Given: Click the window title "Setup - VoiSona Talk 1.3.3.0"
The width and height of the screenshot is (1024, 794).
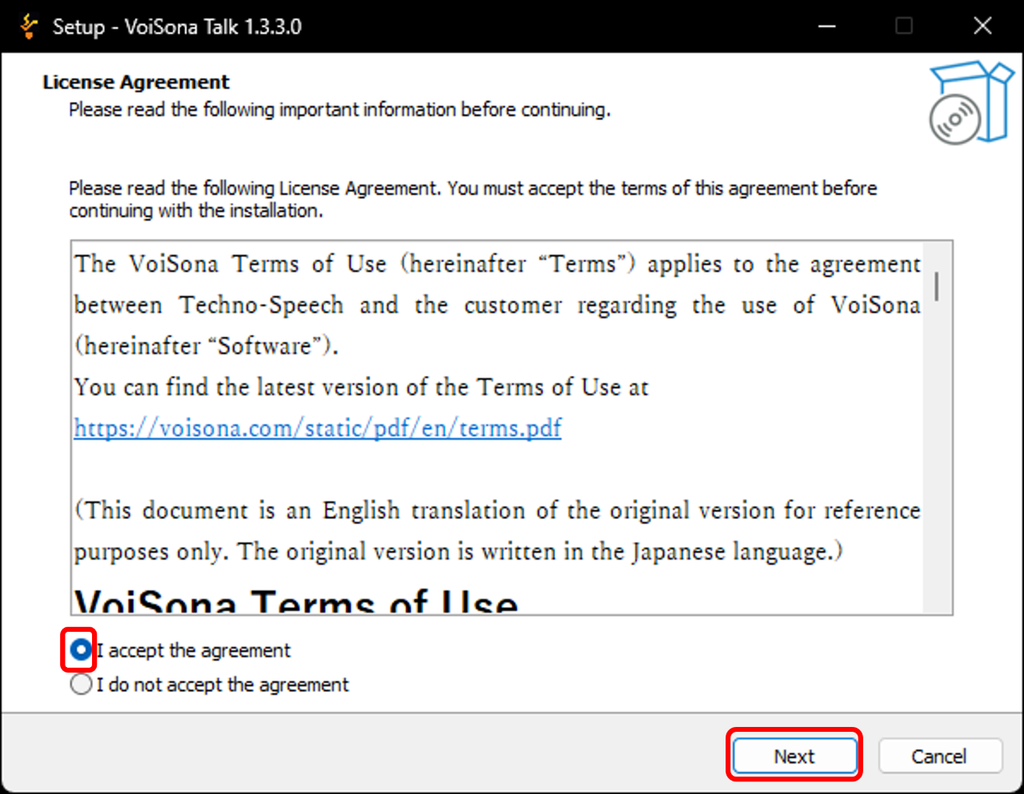Looking at the screenshot, I should click(177, 27).
